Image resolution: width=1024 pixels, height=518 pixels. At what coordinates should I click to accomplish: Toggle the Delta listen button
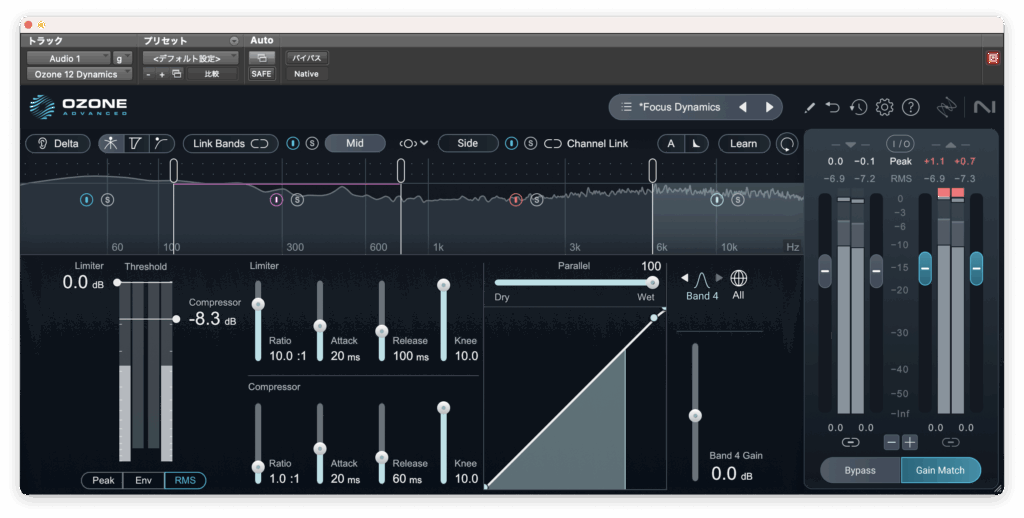tap(58, 143)
